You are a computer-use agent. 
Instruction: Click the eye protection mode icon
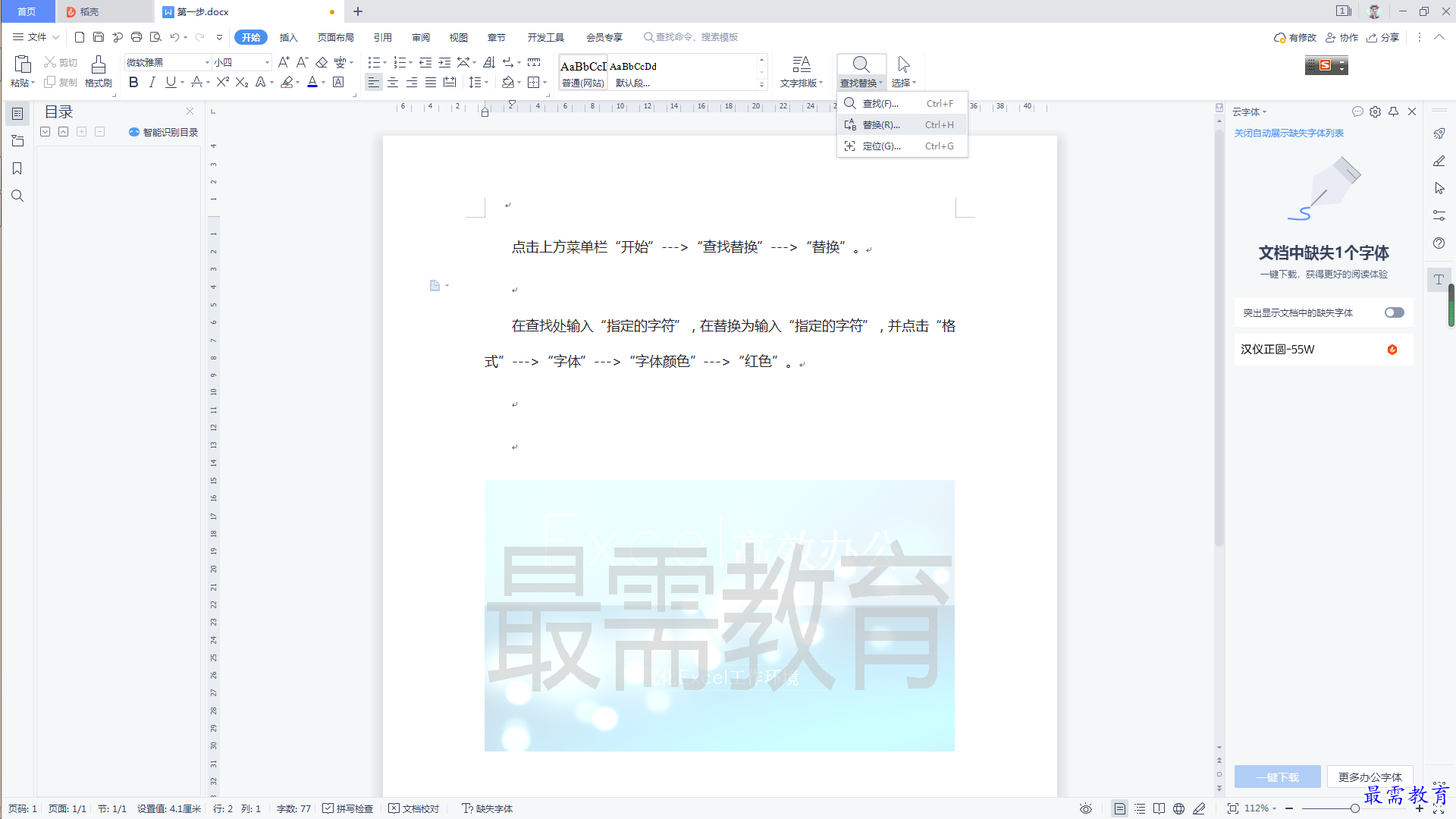click(1086, 808)
